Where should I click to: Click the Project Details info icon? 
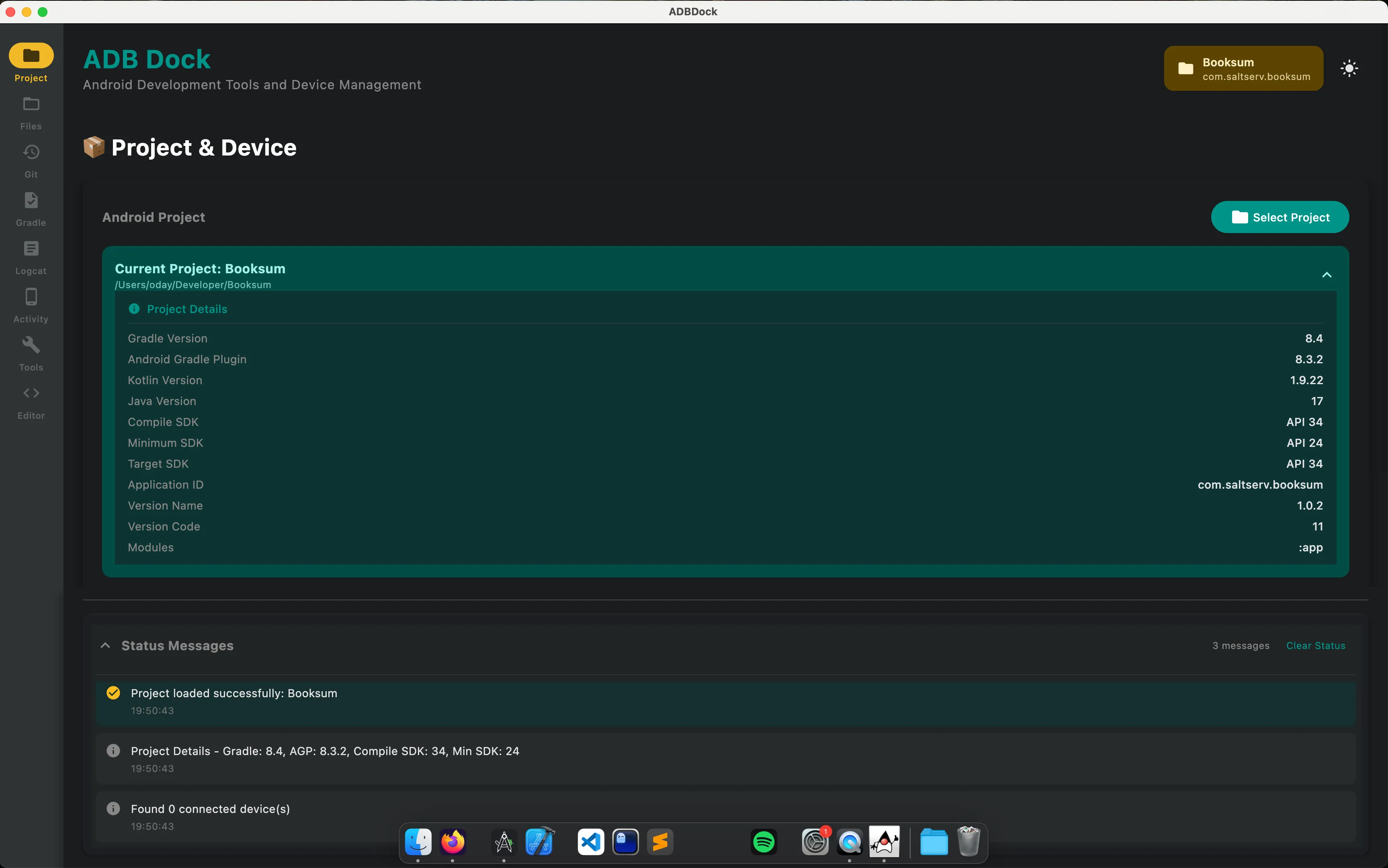point(134,309)
